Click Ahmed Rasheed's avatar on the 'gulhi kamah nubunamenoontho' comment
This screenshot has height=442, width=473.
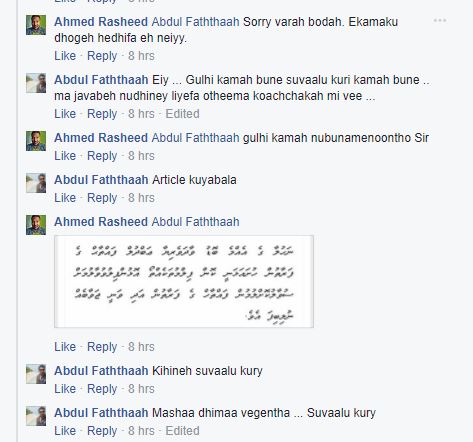click(x=36, y=141)
